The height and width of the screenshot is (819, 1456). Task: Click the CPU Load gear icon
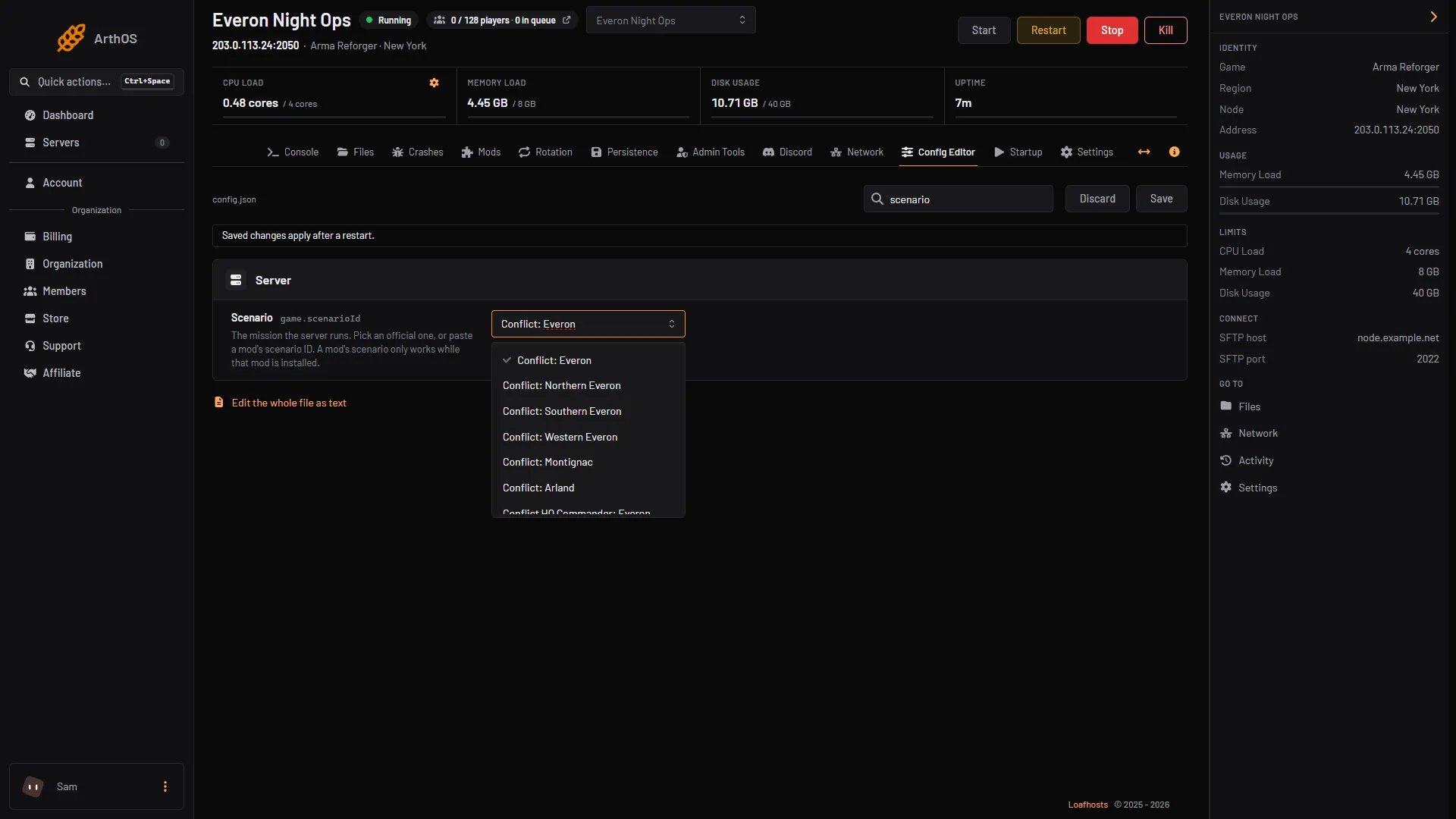point(435,83)
